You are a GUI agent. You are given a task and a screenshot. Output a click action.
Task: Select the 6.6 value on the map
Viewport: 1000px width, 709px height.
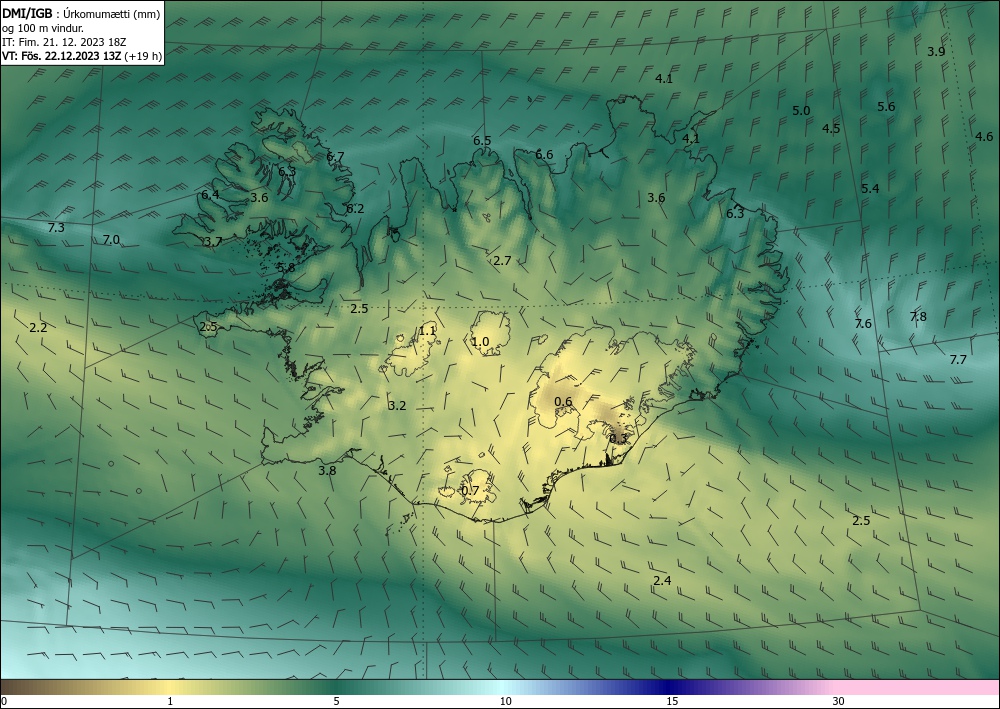[544, 154]
